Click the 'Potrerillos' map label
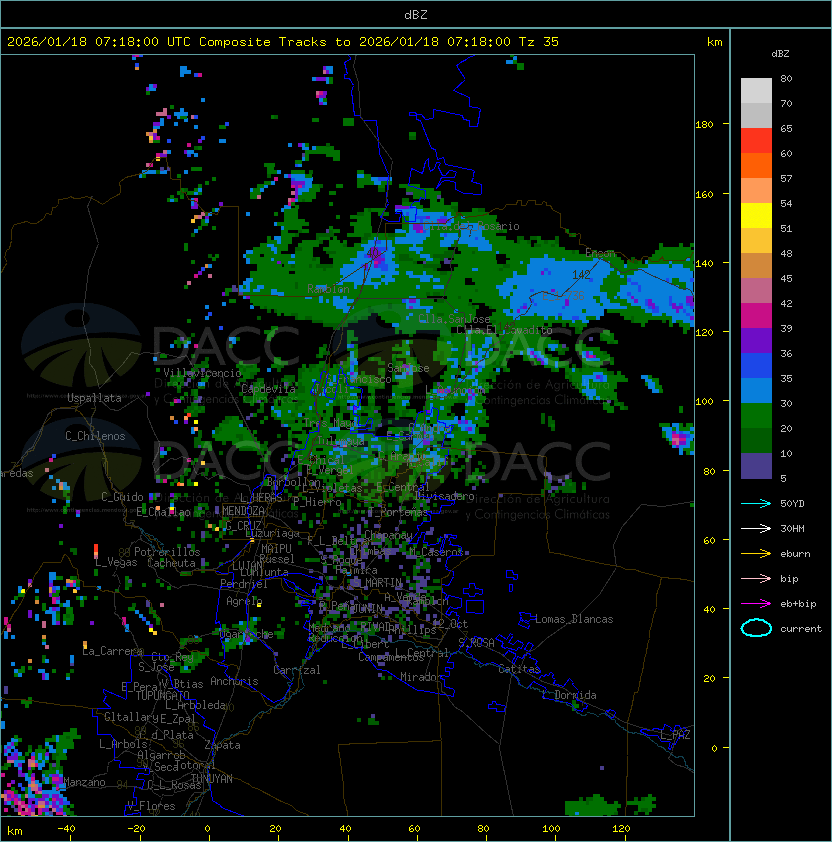832x842 pixels. [x=167, y=552]
